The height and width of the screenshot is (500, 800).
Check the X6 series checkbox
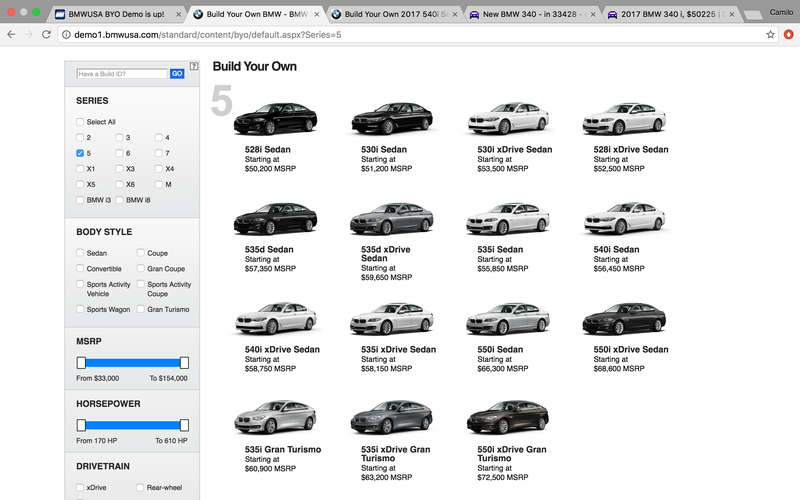pos(119,184)
